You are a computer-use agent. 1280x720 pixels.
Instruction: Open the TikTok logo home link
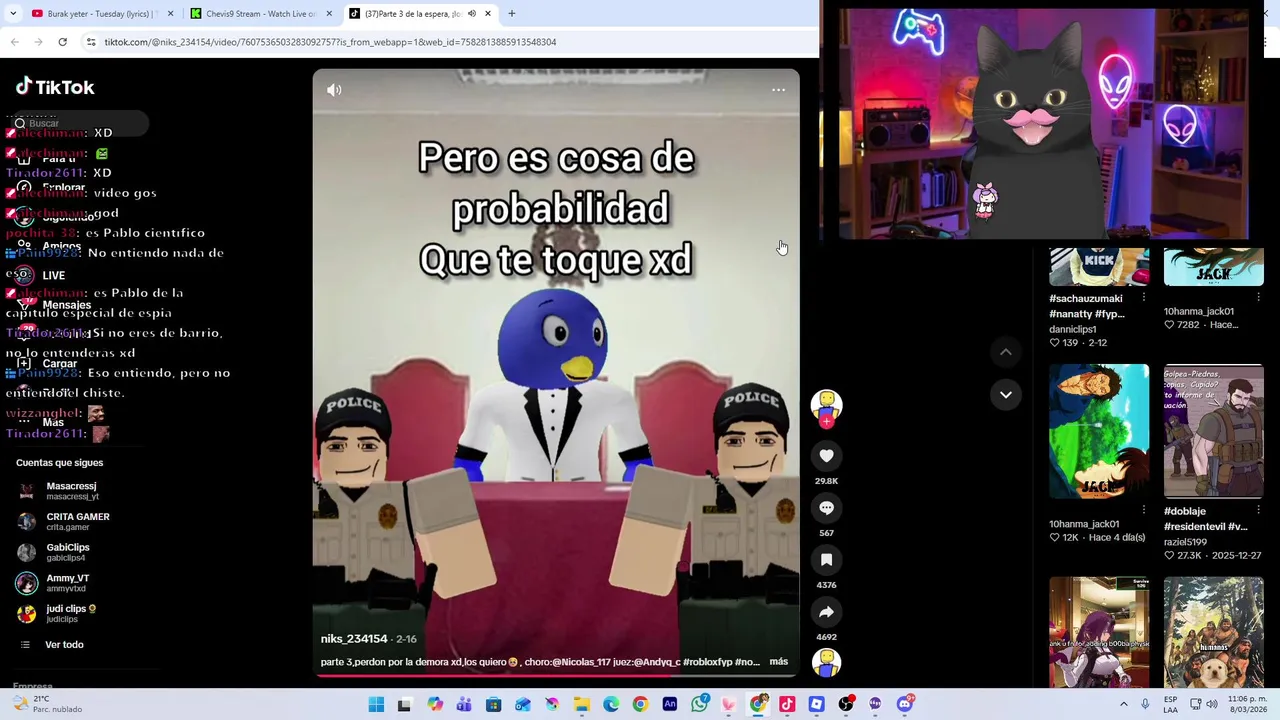[55, 87]
